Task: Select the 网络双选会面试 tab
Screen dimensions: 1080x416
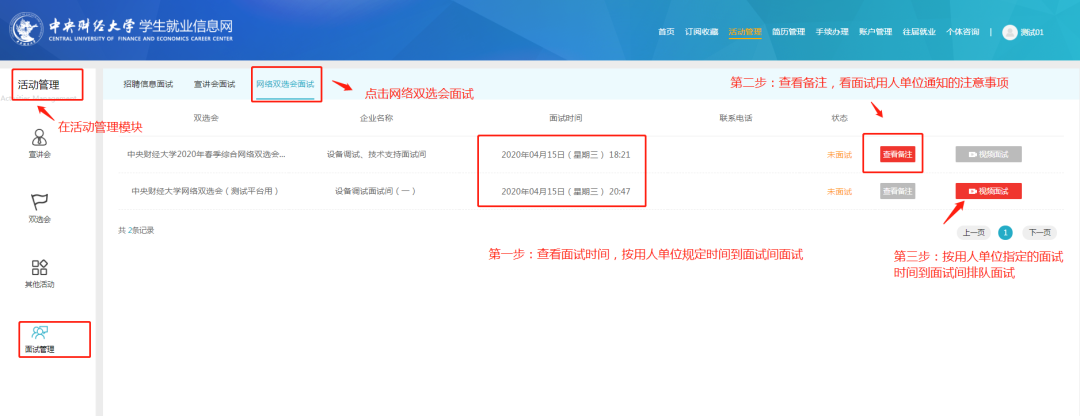Action: [x=285, y=84]
